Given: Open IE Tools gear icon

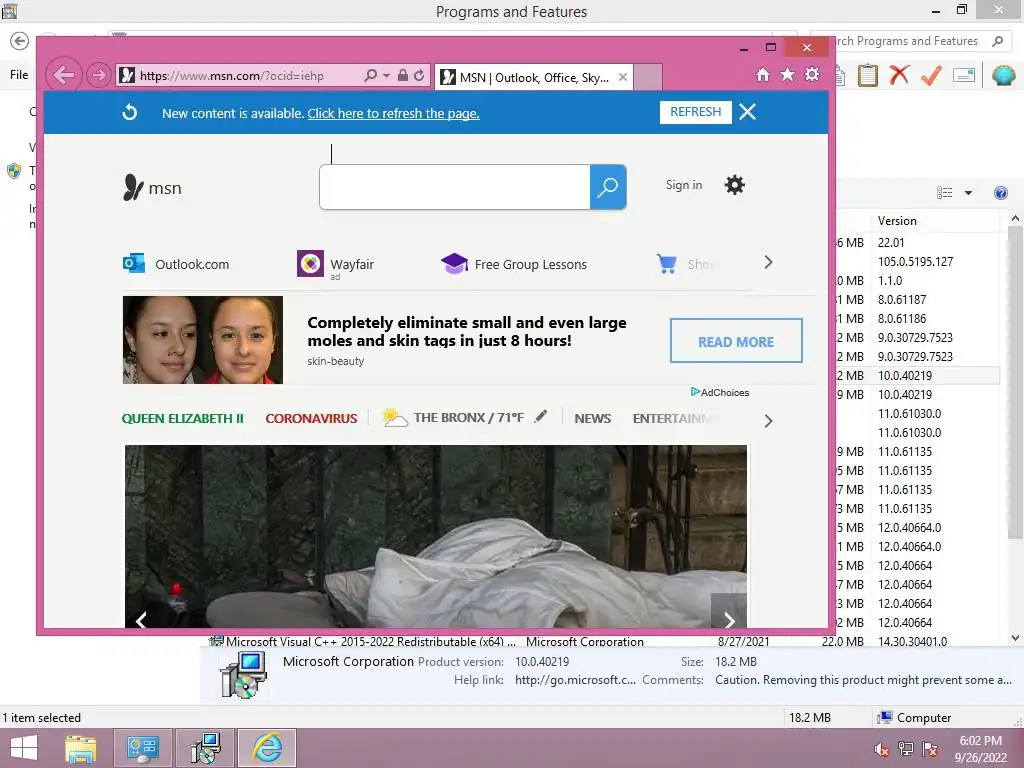Looking at the screenshot, I should (x=812, y=74).
